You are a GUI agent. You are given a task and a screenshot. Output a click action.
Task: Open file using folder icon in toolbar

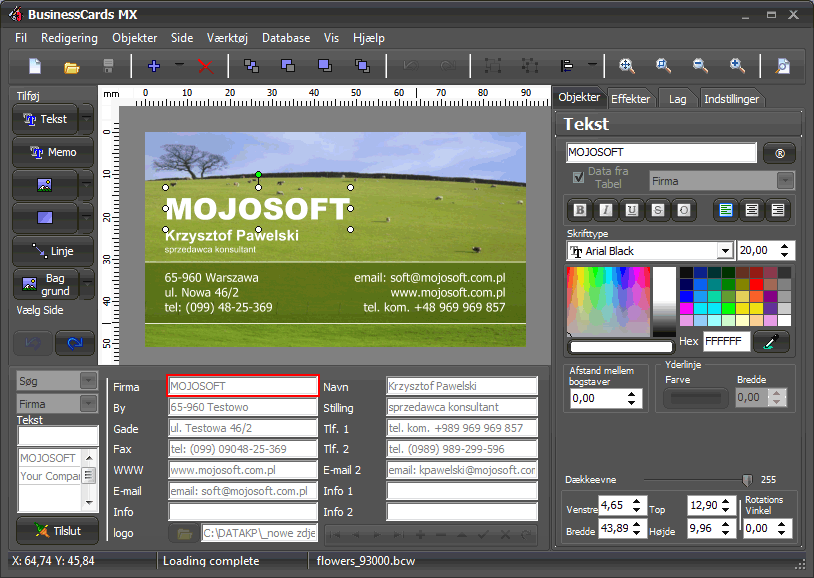tap(72, 66)
